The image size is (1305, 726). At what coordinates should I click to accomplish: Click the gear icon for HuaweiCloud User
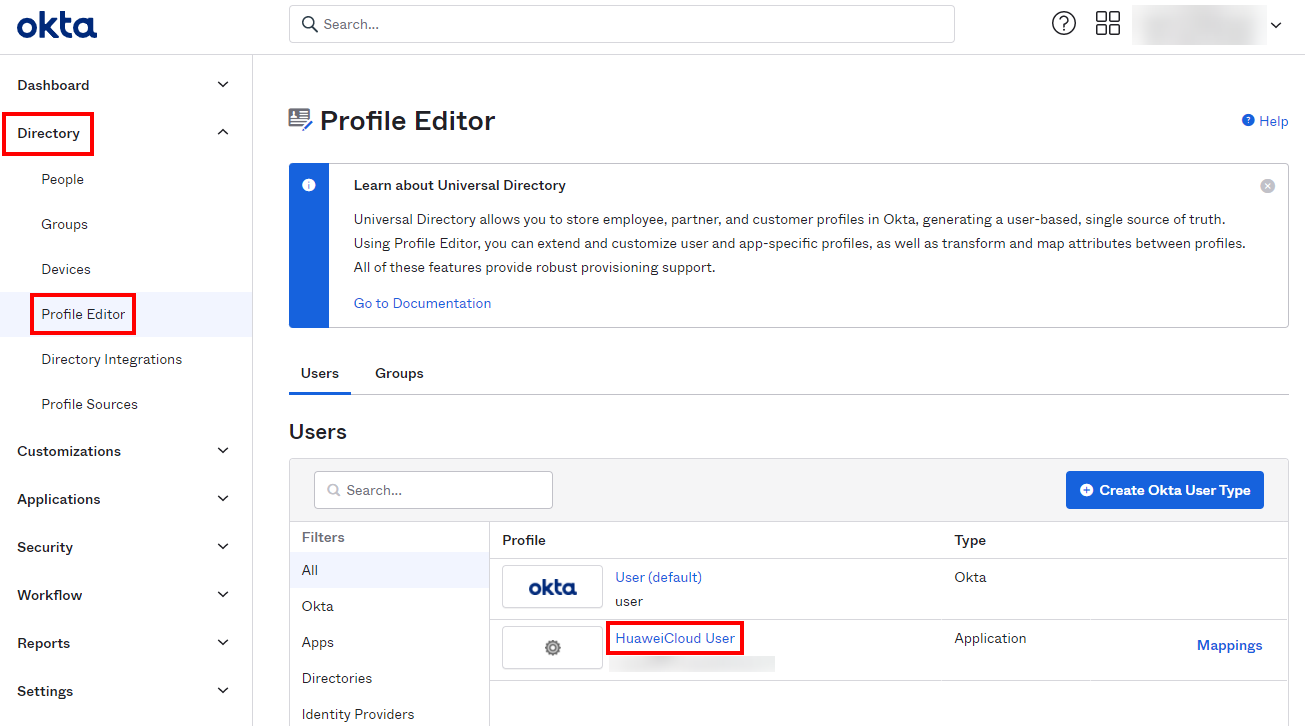click(x=552, y=648)
